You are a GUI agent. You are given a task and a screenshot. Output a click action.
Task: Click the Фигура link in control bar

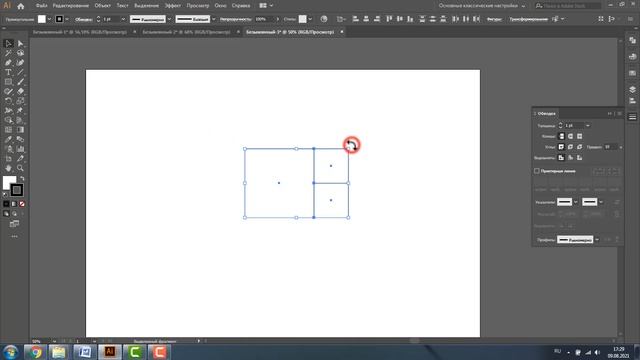click(494, 19)
